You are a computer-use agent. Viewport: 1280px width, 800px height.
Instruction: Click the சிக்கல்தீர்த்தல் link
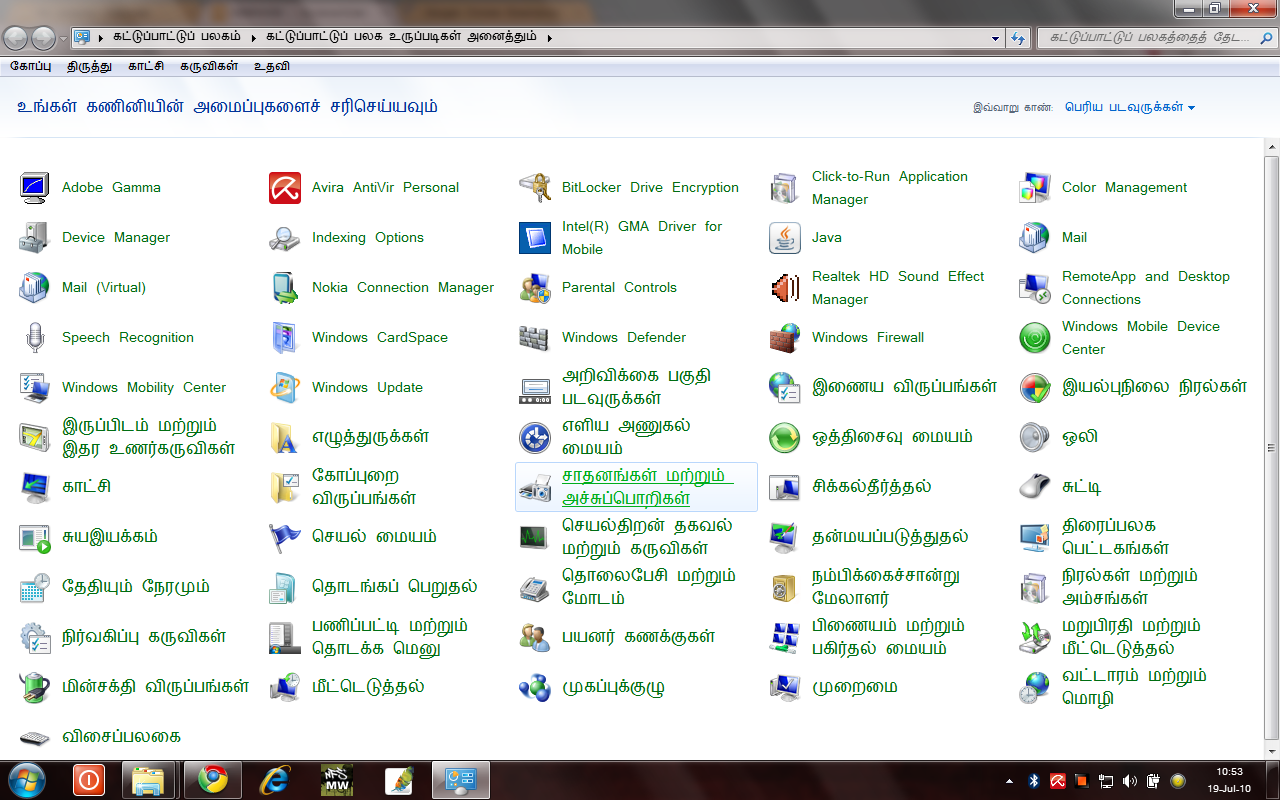[871, 487]
